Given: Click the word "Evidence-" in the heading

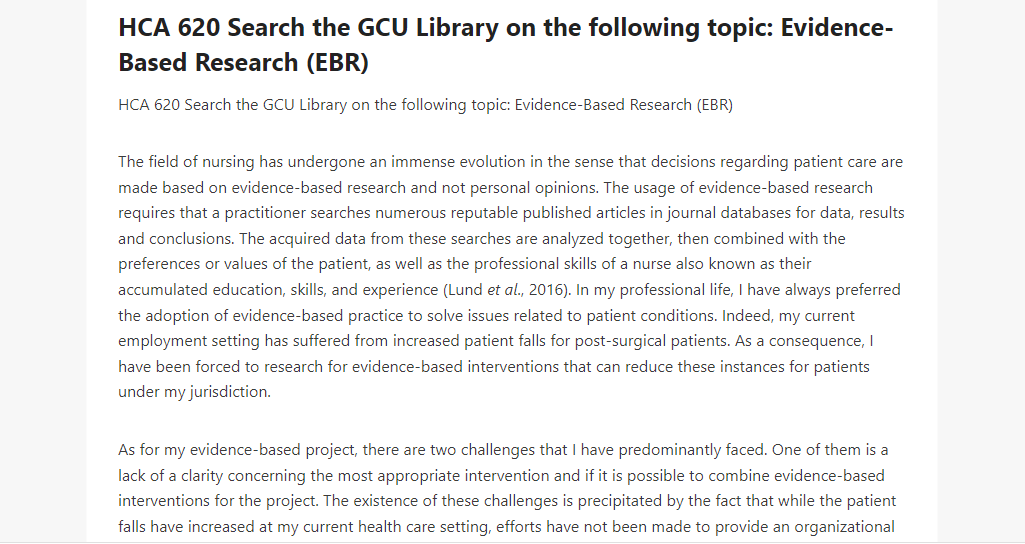Looking at the screenshot, I should [x=837, y=28].
